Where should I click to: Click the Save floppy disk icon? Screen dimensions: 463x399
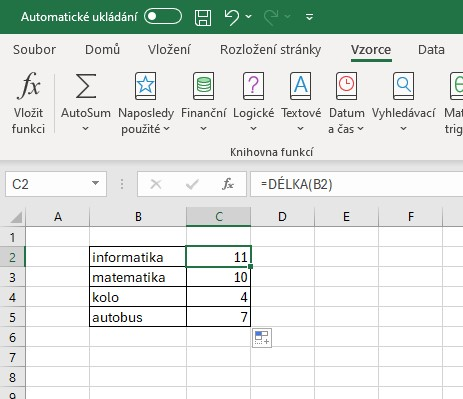(203, 17)
